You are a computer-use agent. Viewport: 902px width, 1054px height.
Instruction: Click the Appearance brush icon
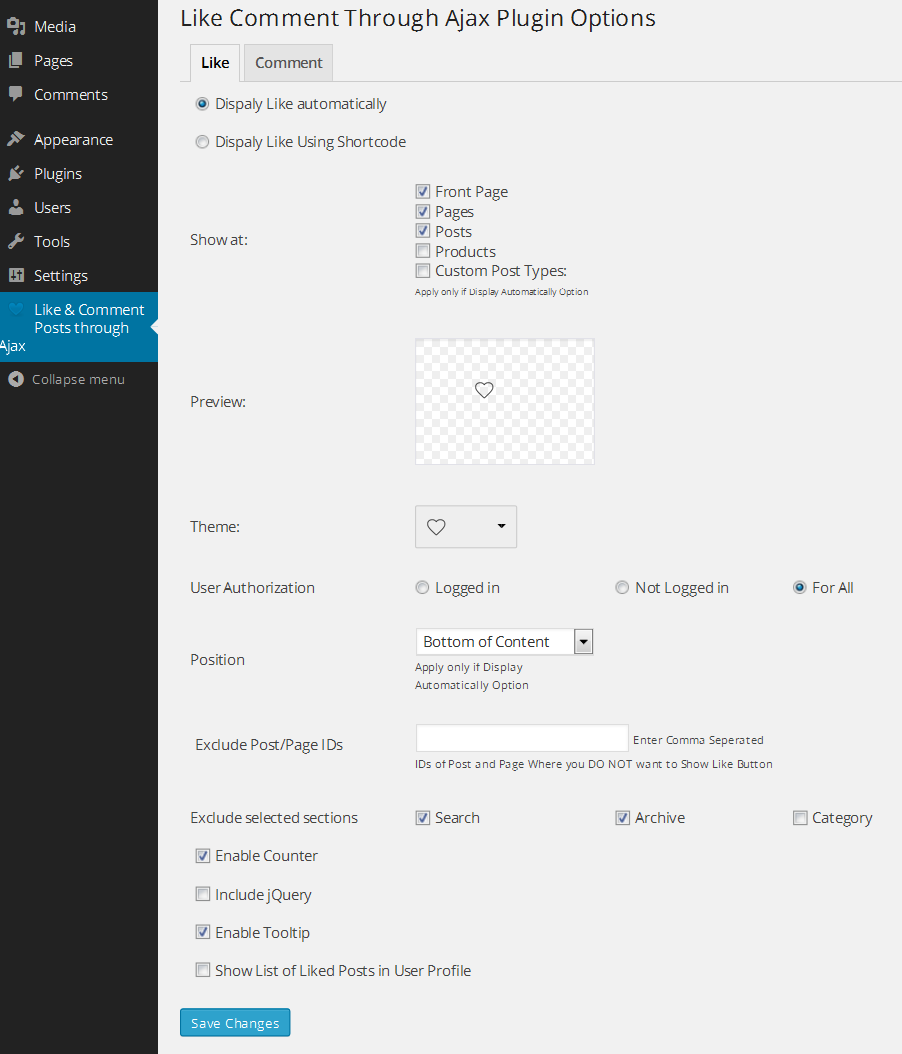(16, 140)
